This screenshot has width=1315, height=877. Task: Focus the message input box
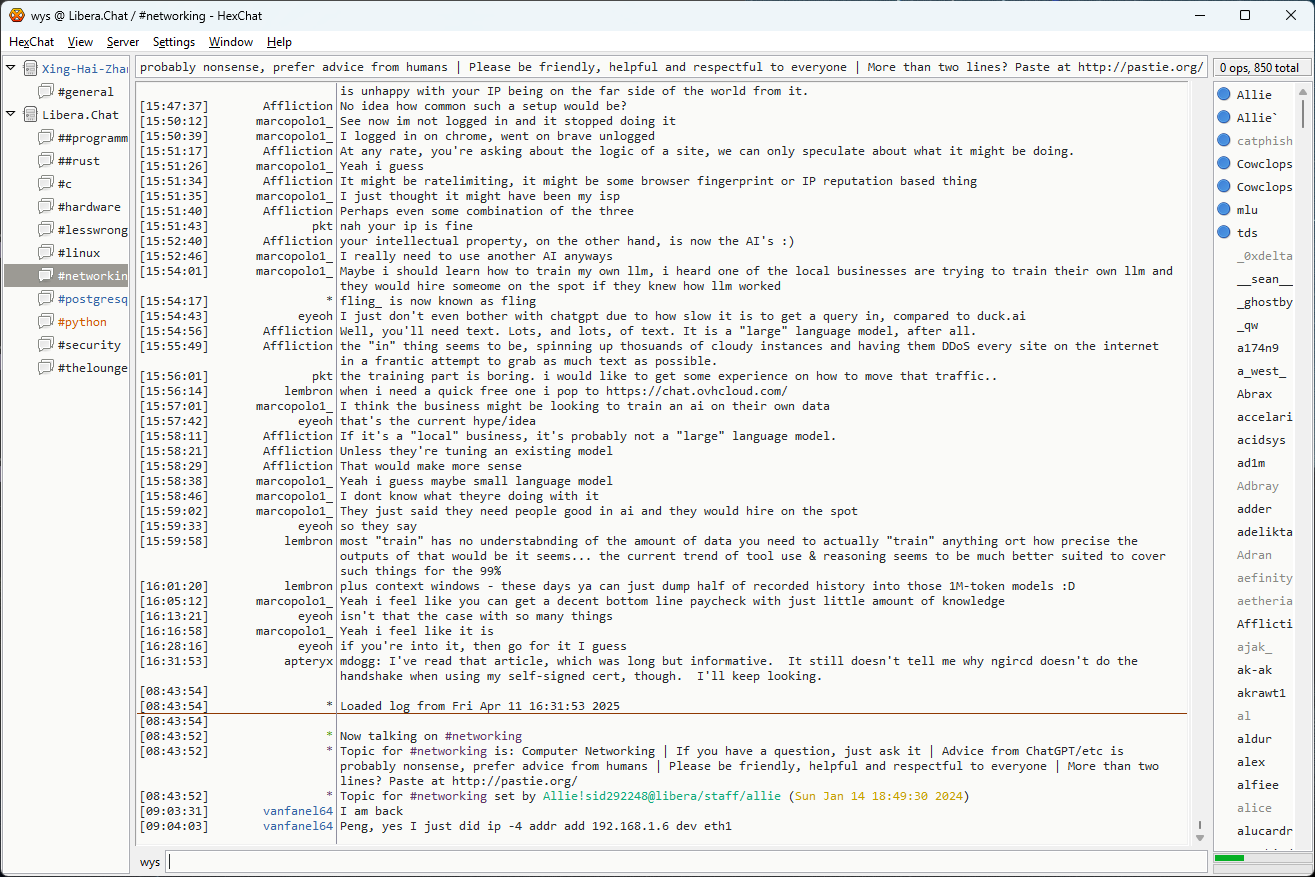point(686,861)
